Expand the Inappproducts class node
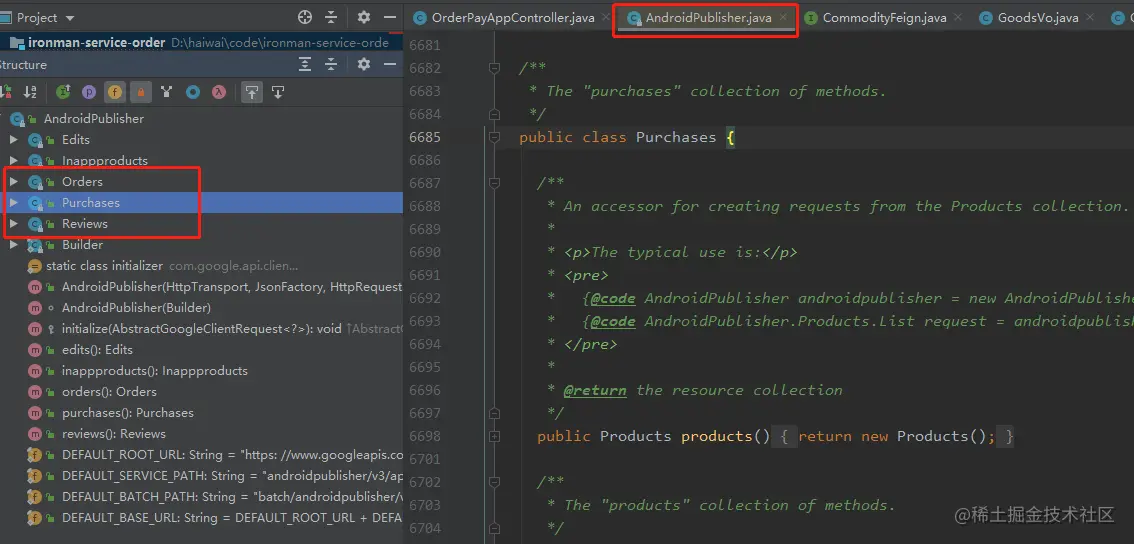The width and height of the screenshot is (1134, 544). pos(13,161)
